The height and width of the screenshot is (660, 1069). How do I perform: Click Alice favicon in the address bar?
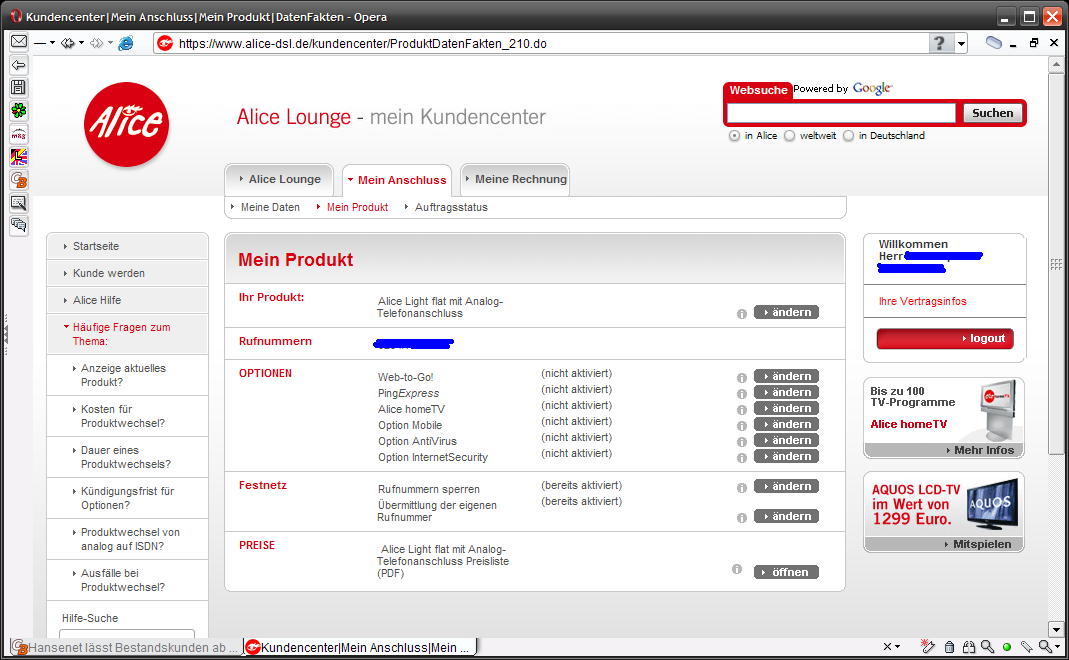pyautogui.click(x=165, y=44)
